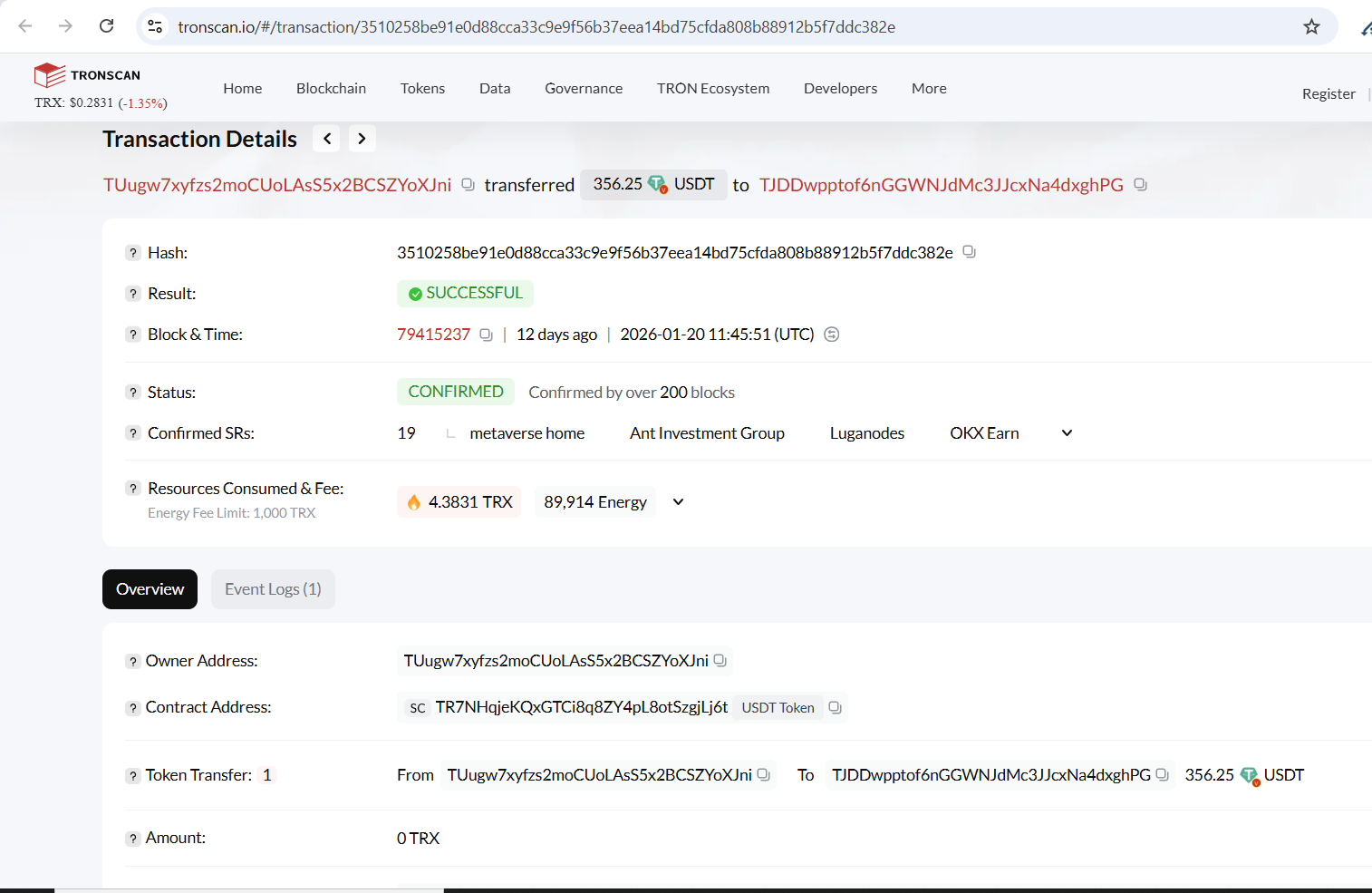1372x893 pixels.
Task: Copy the transaction hash
Action: point(969,252)
